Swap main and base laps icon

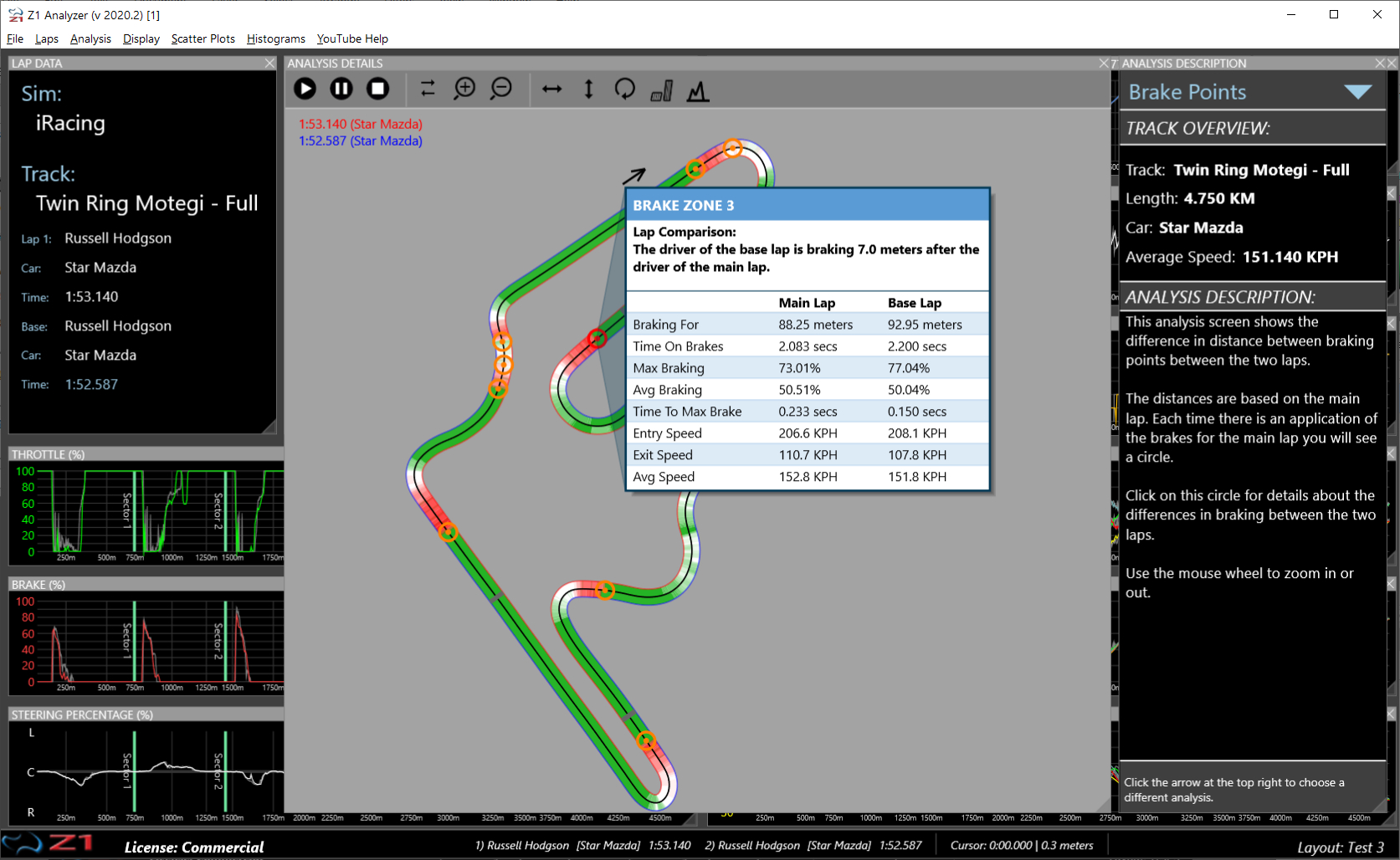point(428,89)
